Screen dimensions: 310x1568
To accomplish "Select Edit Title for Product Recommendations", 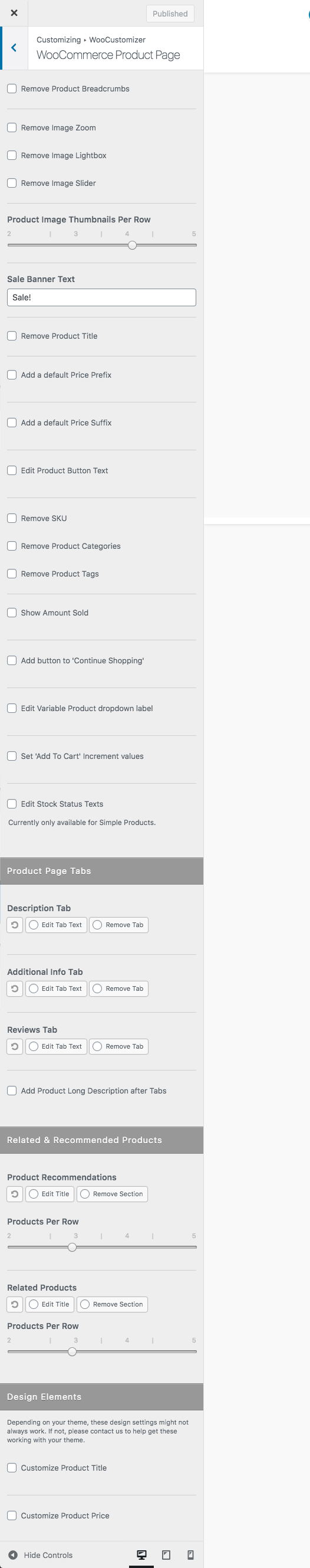I will pyautogui.click(x=50, y=1194).
